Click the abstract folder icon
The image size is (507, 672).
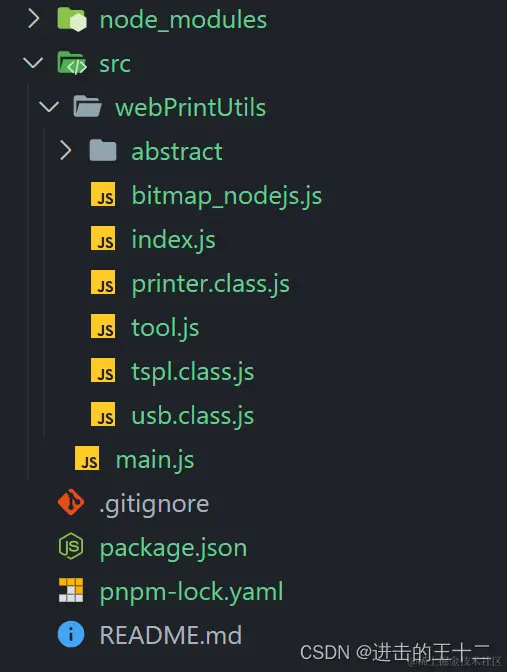click(103, 150)
